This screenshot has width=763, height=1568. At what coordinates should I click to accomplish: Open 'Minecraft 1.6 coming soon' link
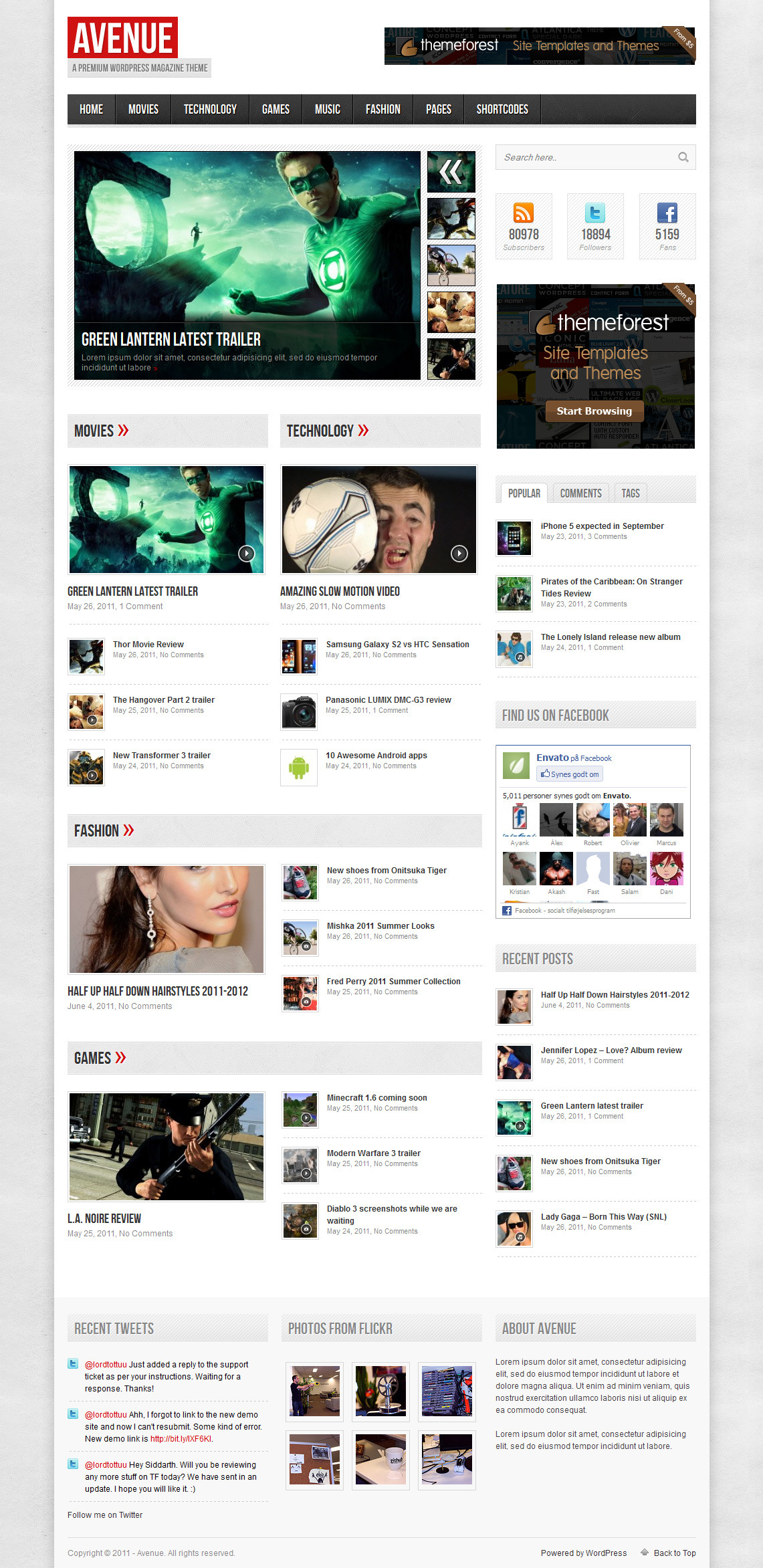(x=377, y=1098)
